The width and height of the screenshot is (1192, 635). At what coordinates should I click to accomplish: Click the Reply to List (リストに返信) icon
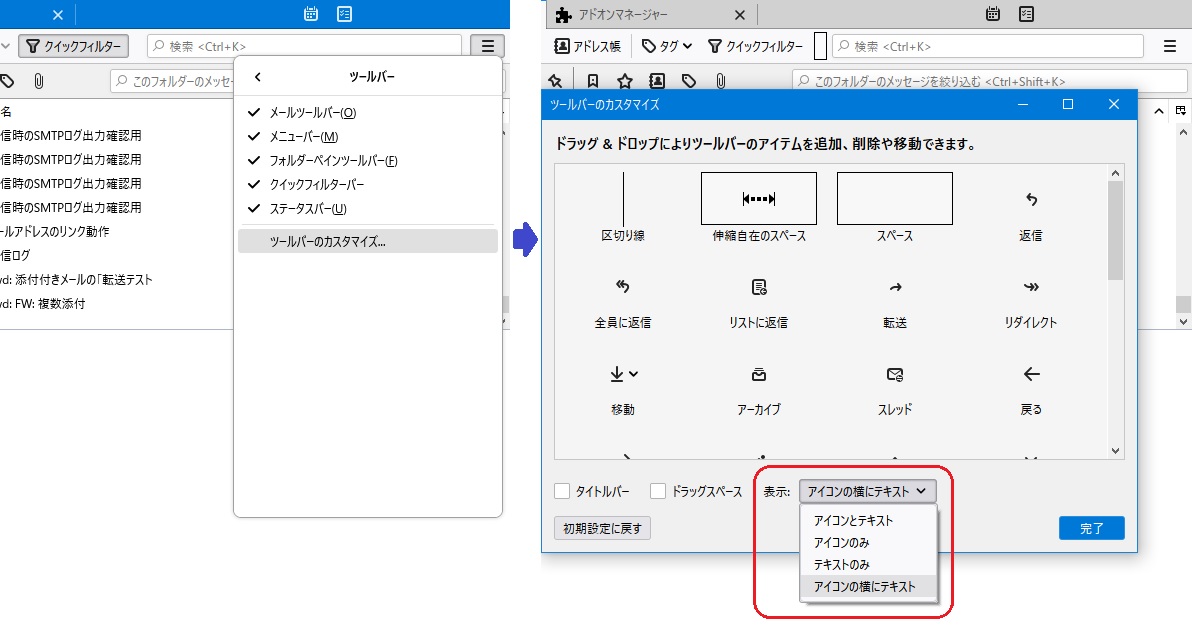coord(758,288)
